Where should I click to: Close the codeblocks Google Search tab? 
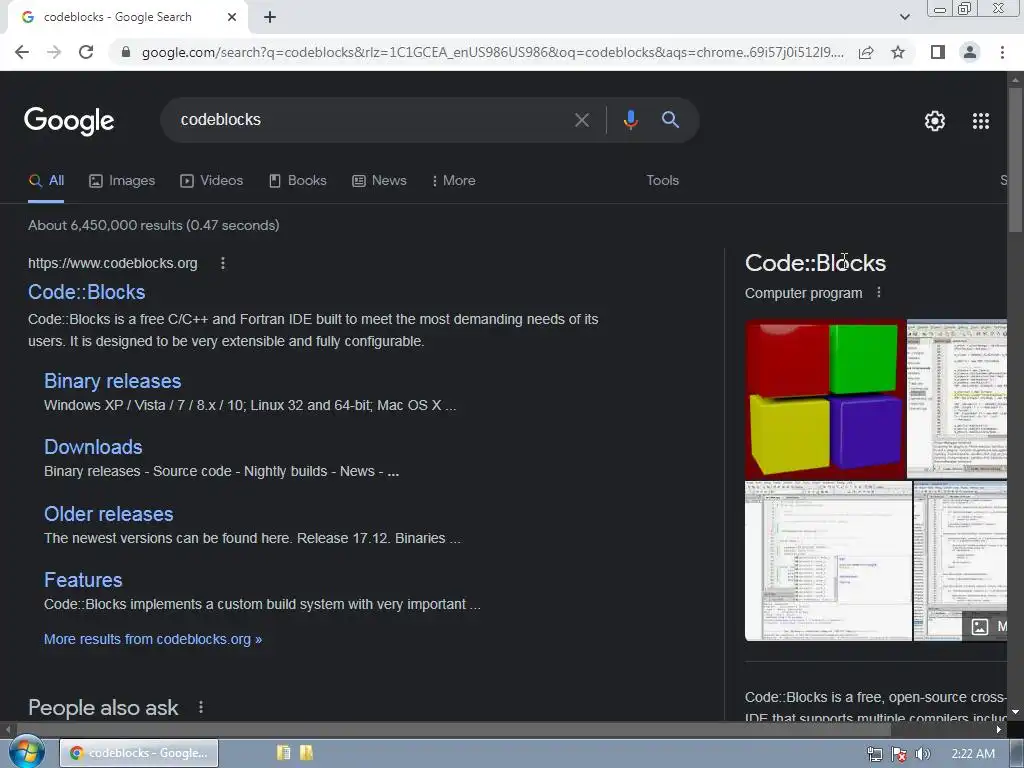232,18
